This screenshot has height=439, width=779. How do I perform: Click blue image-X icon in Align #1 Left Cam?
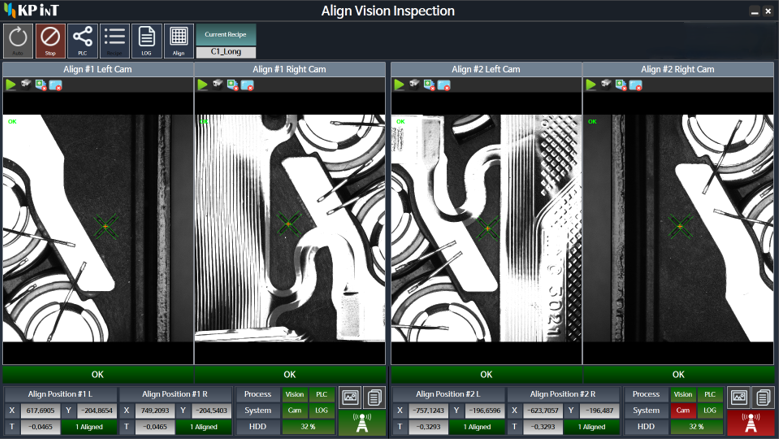56,85
